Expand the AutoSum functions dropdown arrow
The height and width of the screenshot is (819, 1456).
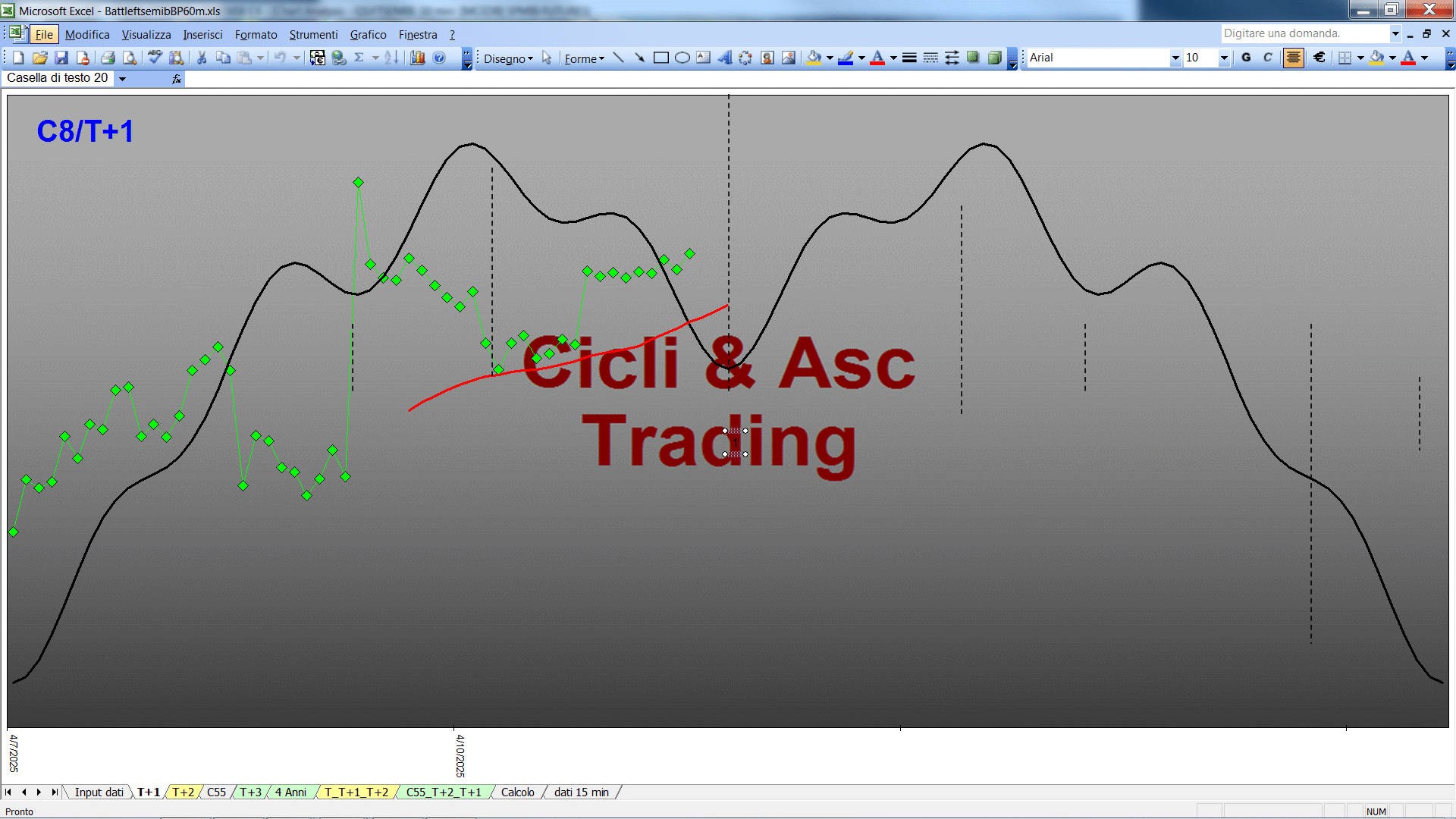pyautogui.click(x=375, y=58)
